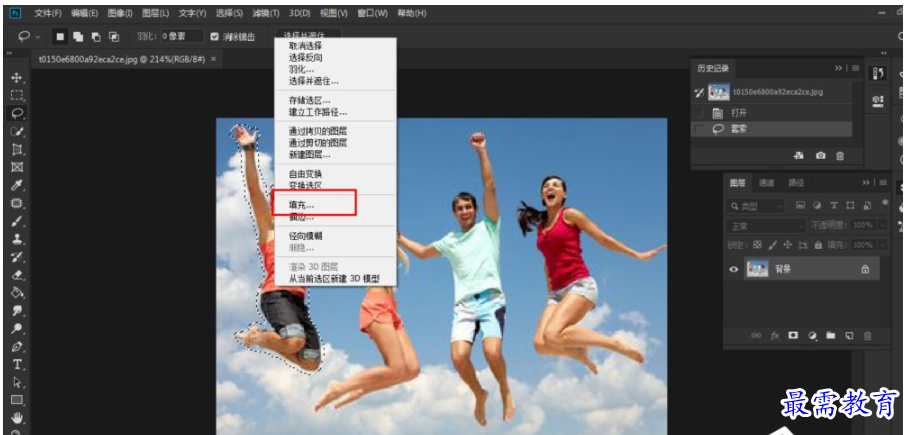905x435 pixels.
Task: Select the Smudge tool
Action: (17, 310)
